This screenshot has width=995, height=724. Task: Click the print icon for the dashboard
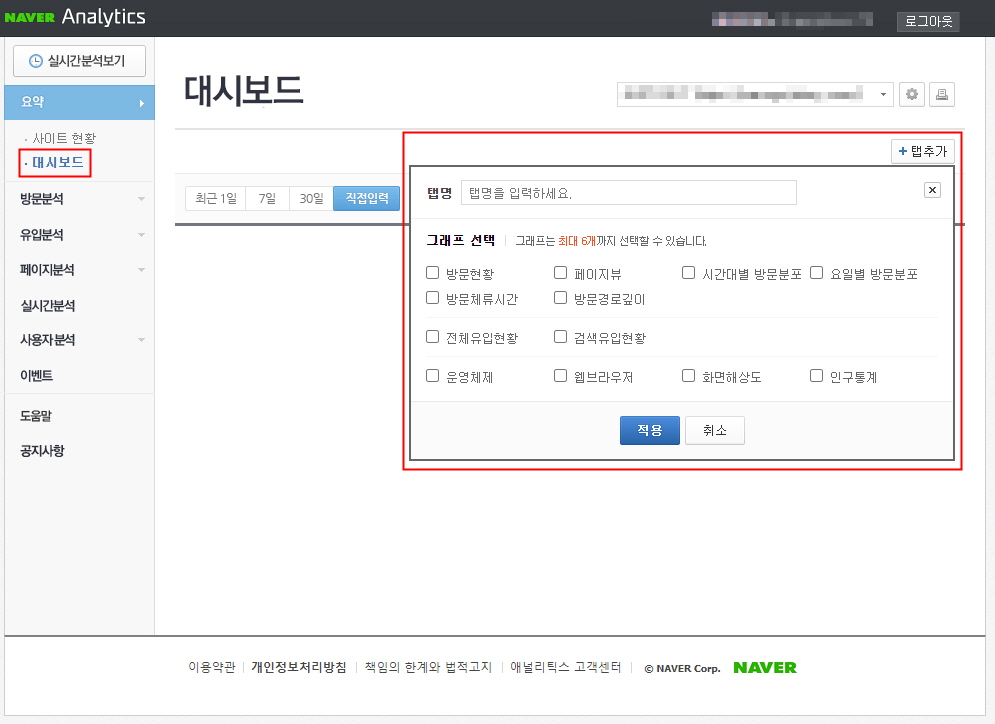click(x=941, y=93)
